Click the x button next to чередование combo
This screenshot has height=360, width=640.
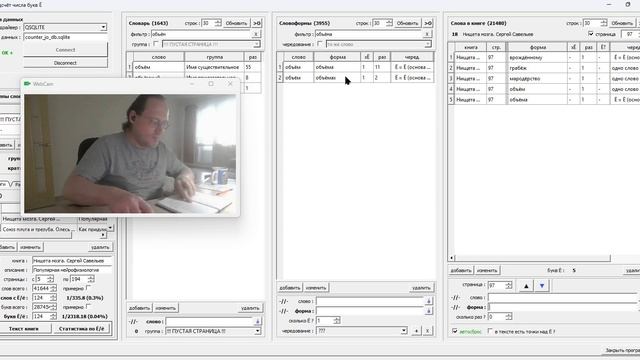click(427, 331)
